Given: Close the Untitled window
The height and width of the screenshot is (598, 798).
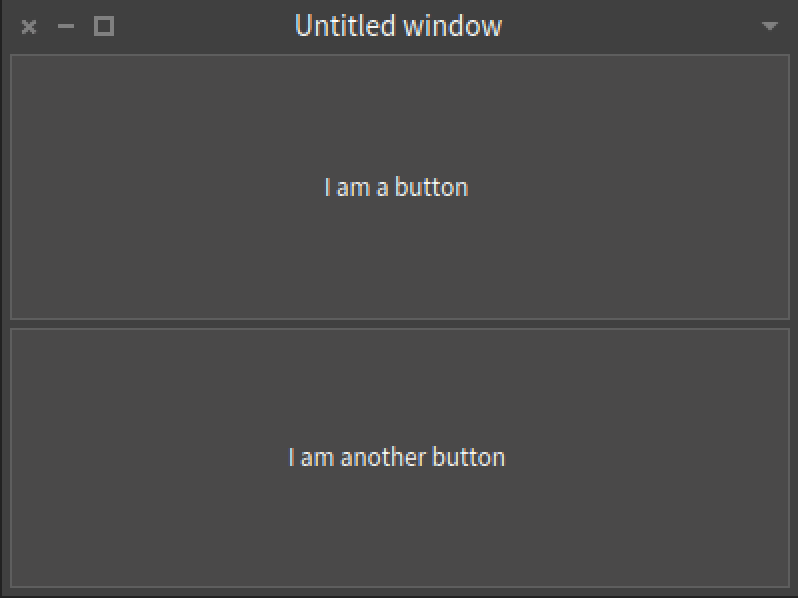Looking at the screenshot, I should tap(29, 27).
